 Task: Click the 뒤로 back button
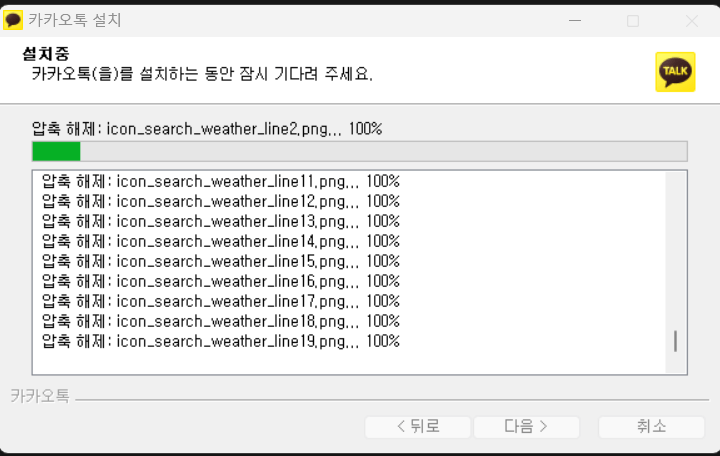click(x=418, y=427)
